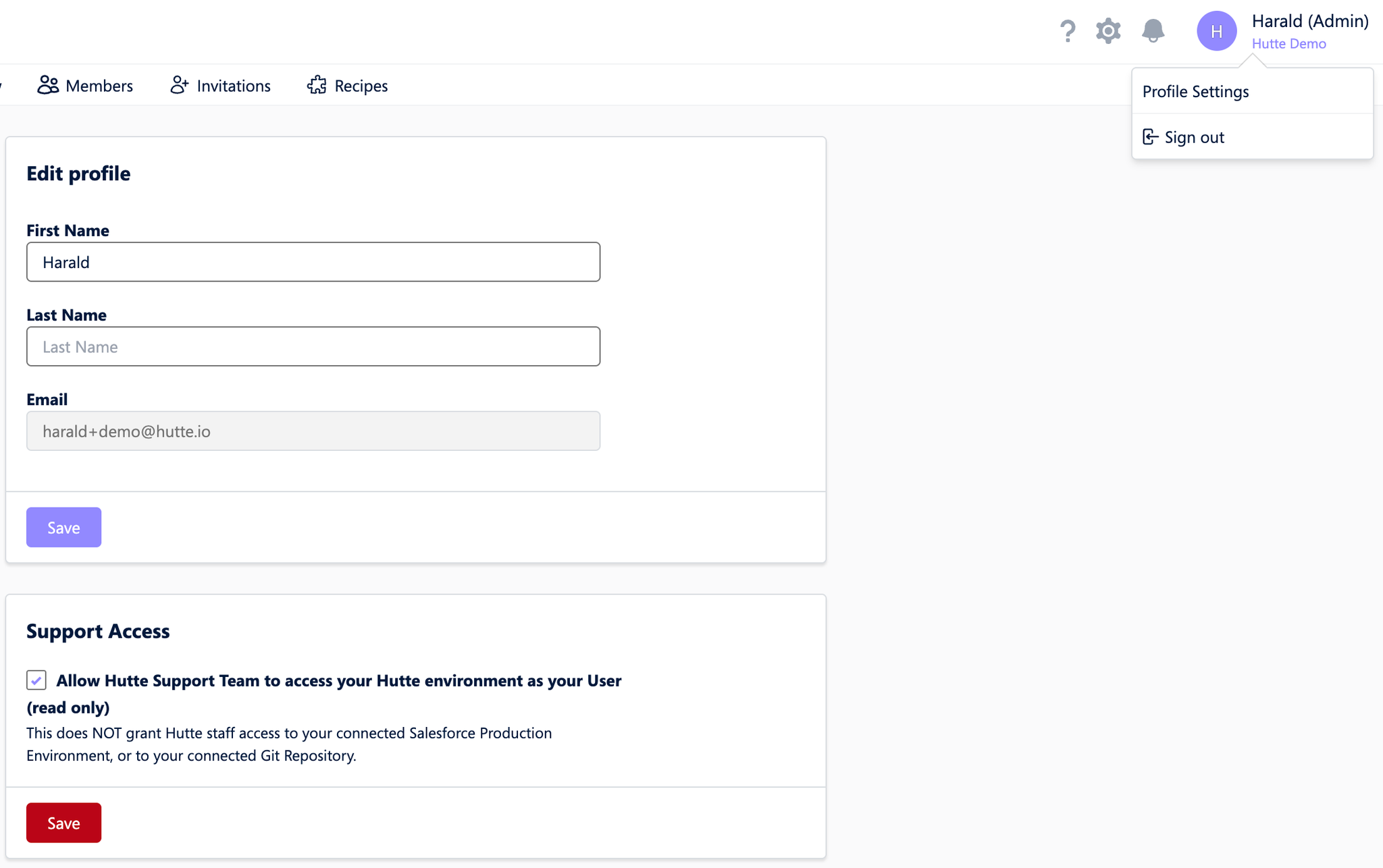Click the Hutte Demo organization link
The width and height of the screenshot is (1383, 868).
pyautogui.click(x=1288, y=44)
